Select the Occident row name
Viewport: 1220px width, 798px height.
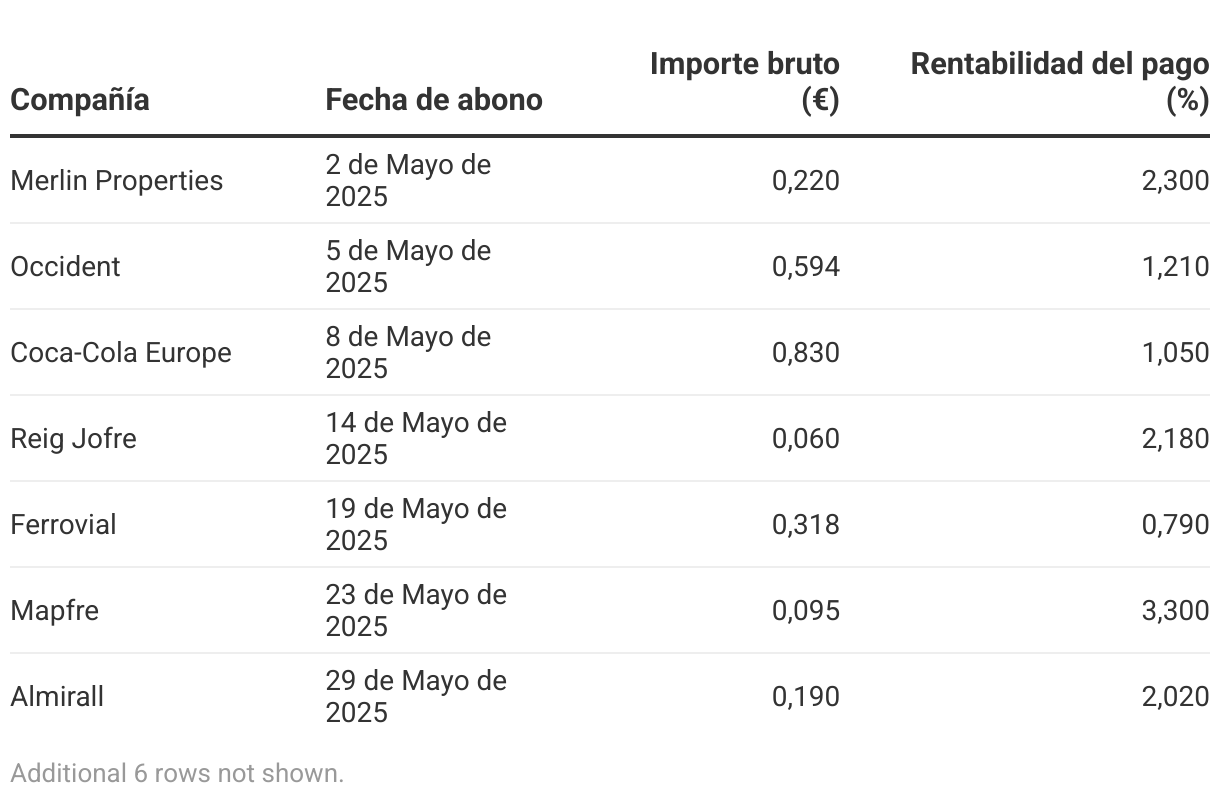(65, 267)
